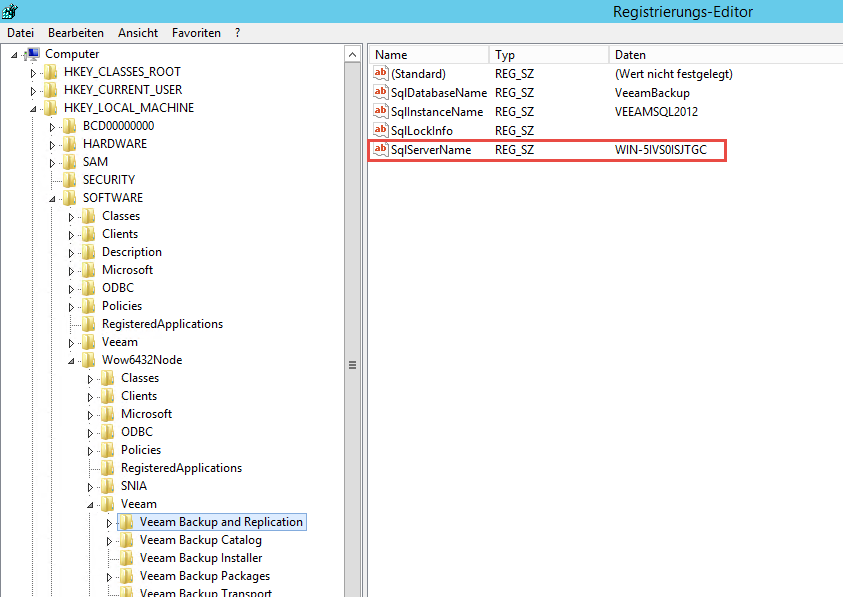Select the Veeam Backup Packages folder icon

point(126,576)
